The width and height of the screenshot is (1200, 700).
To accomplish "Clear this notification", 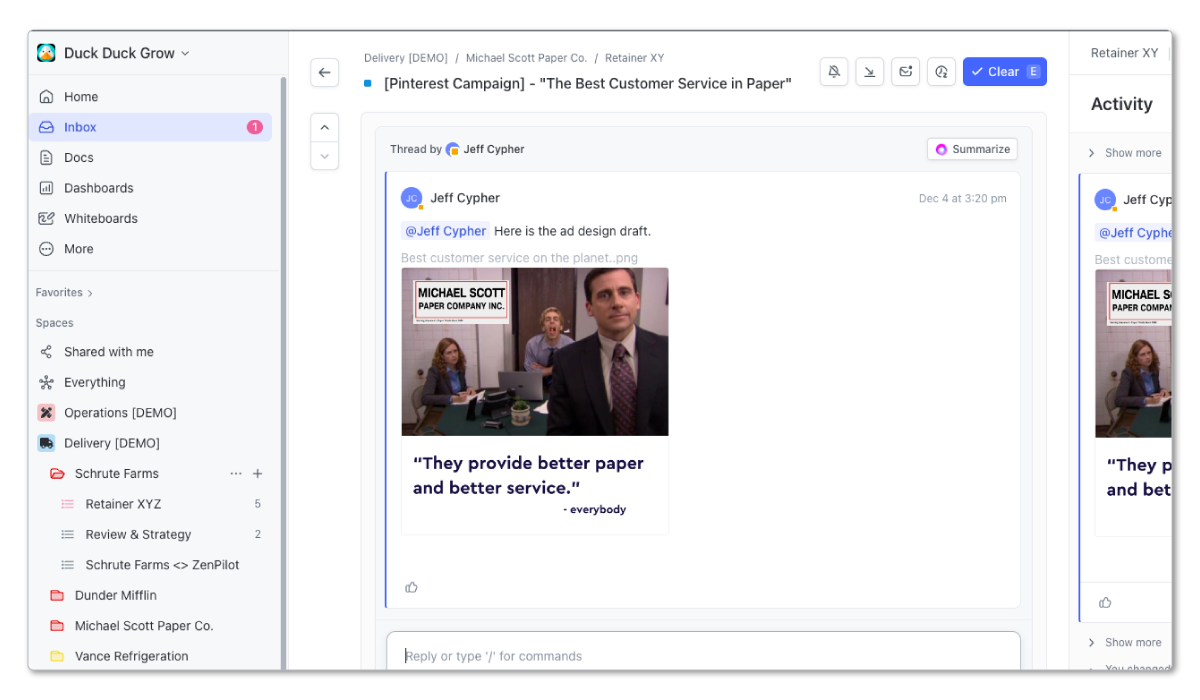I will (1005, 72).
